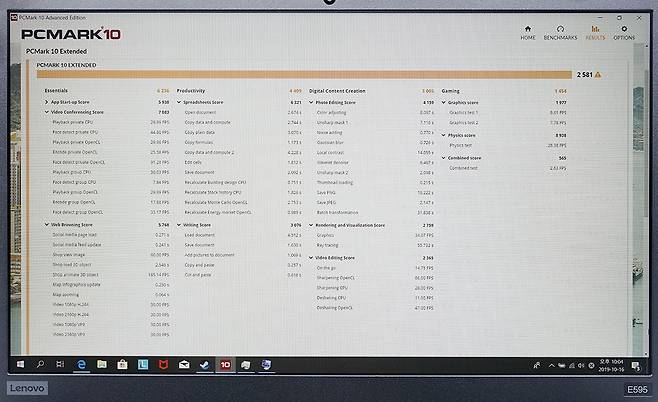Collapse the Spreadsheets Score section
The width and height of the screenshot is (658, 402).
[x=179, y=102]
